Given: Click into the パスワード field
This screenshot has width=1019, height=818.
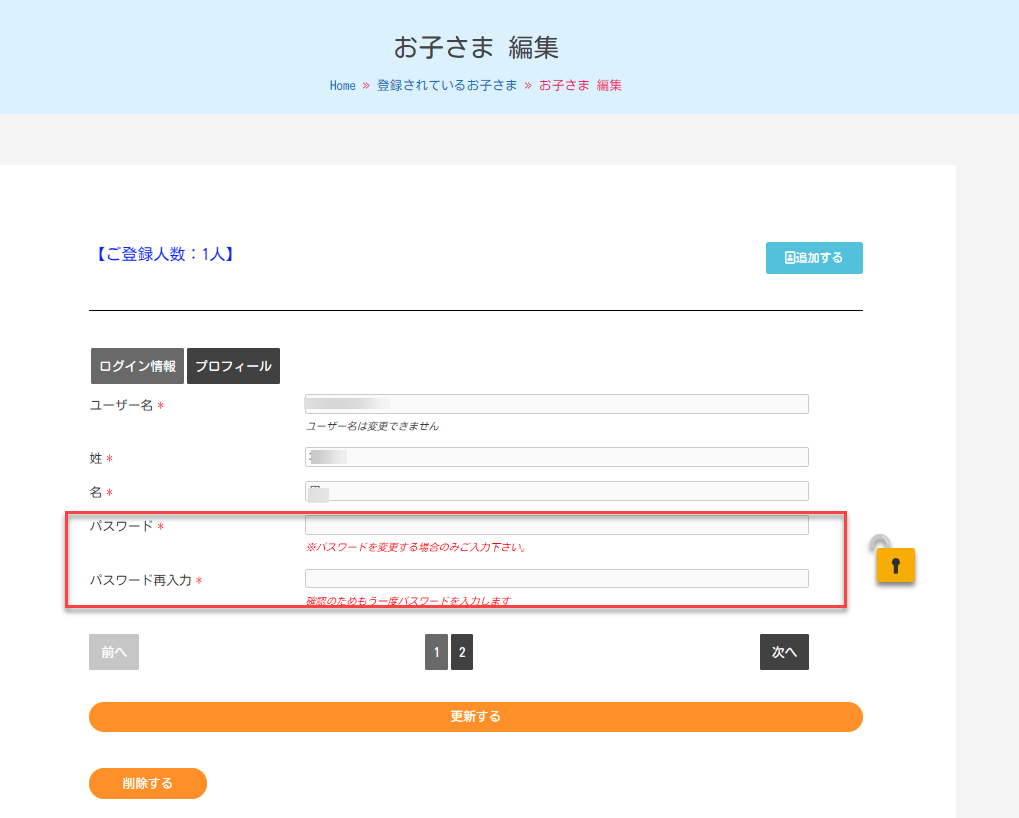Looking at the screenshot, I should click(x=556, y=525).
